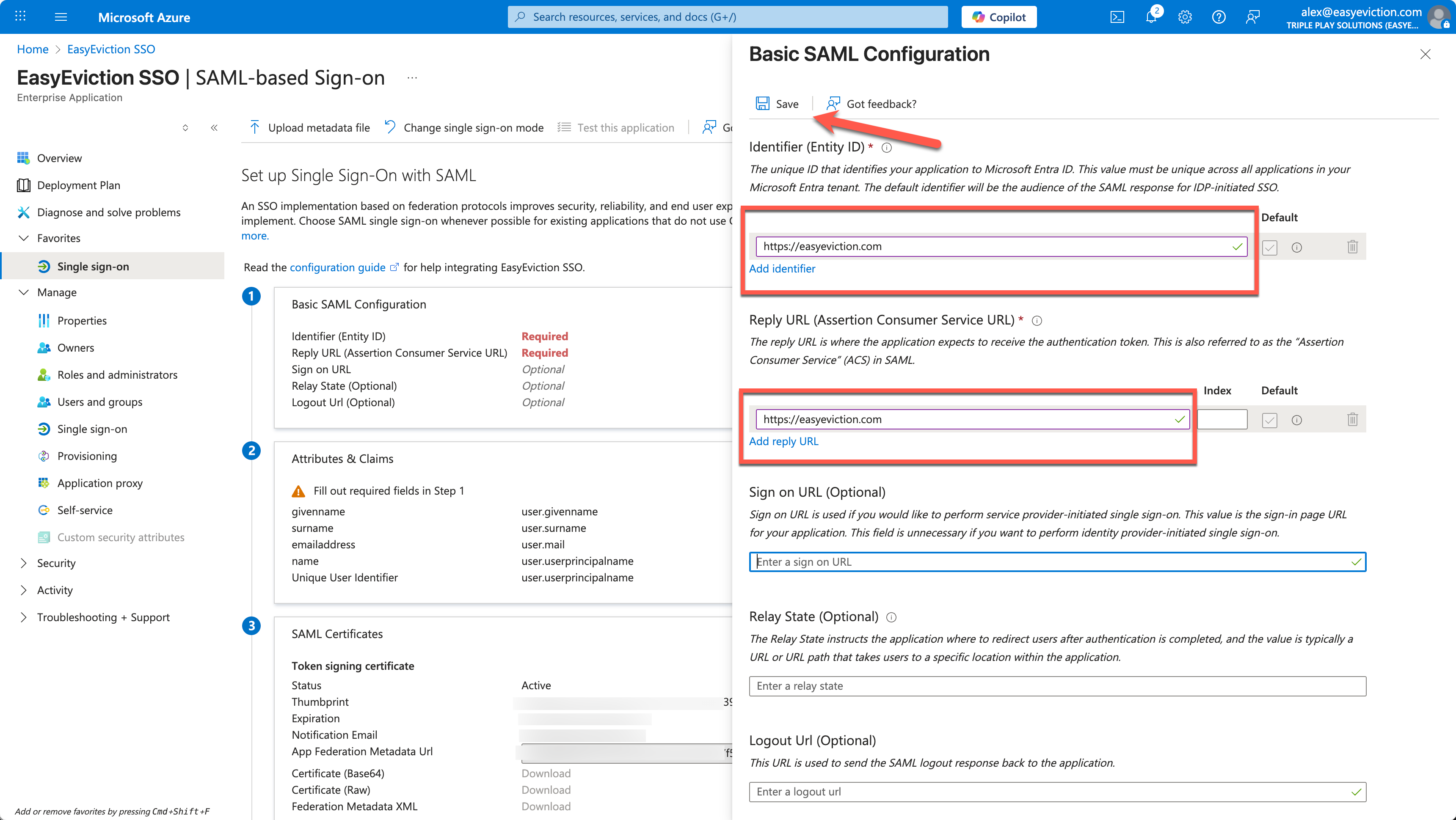Click info icon beside Relay State heading
Screen dimensions: 1456x820
pyautogui.click(x=891, y=617)
